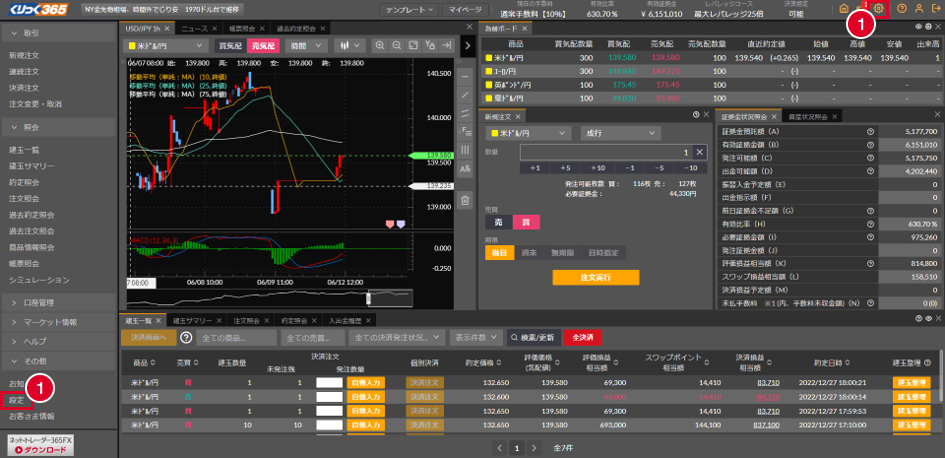This screenshot has width=945, height=458.
Task: Toggle the Y-axis lock icon
Action: pyautogui.click(x=430, y=45)
